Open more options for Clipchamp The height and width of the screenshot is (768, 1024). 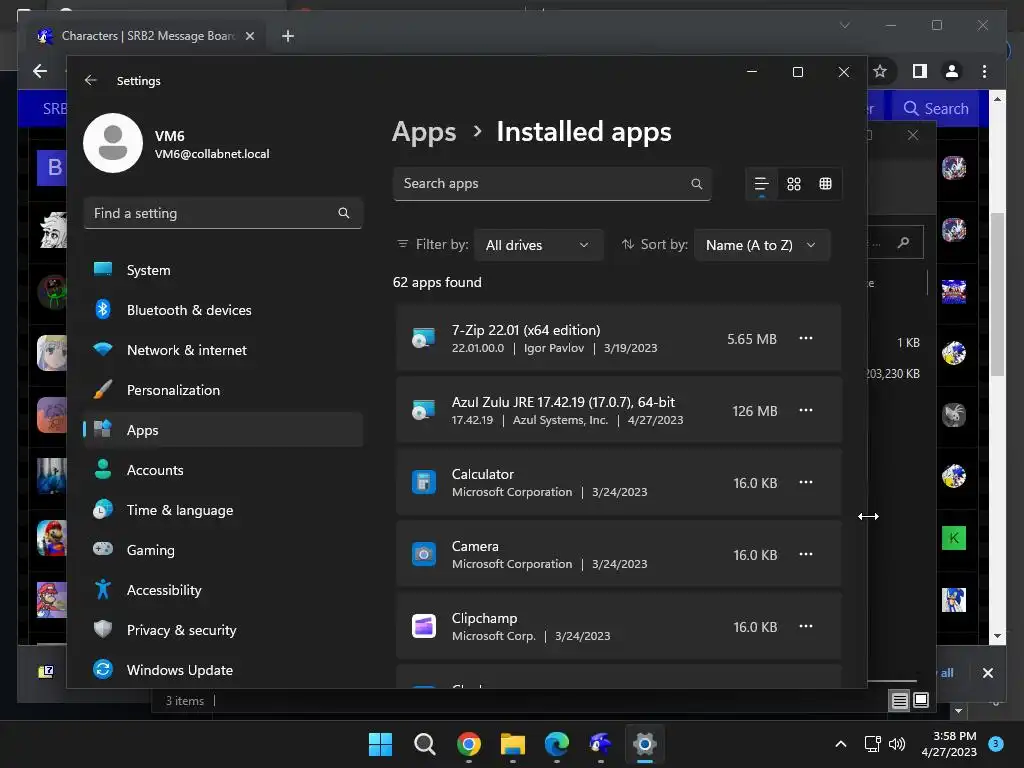(806, 626)
